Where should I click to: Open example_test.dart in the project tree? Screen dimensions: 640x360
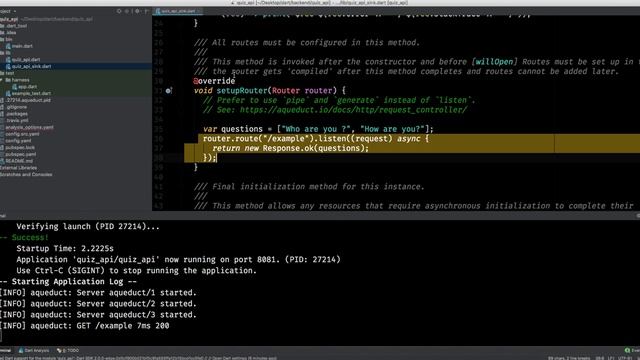pyautogui.click(x=31, y=93)
